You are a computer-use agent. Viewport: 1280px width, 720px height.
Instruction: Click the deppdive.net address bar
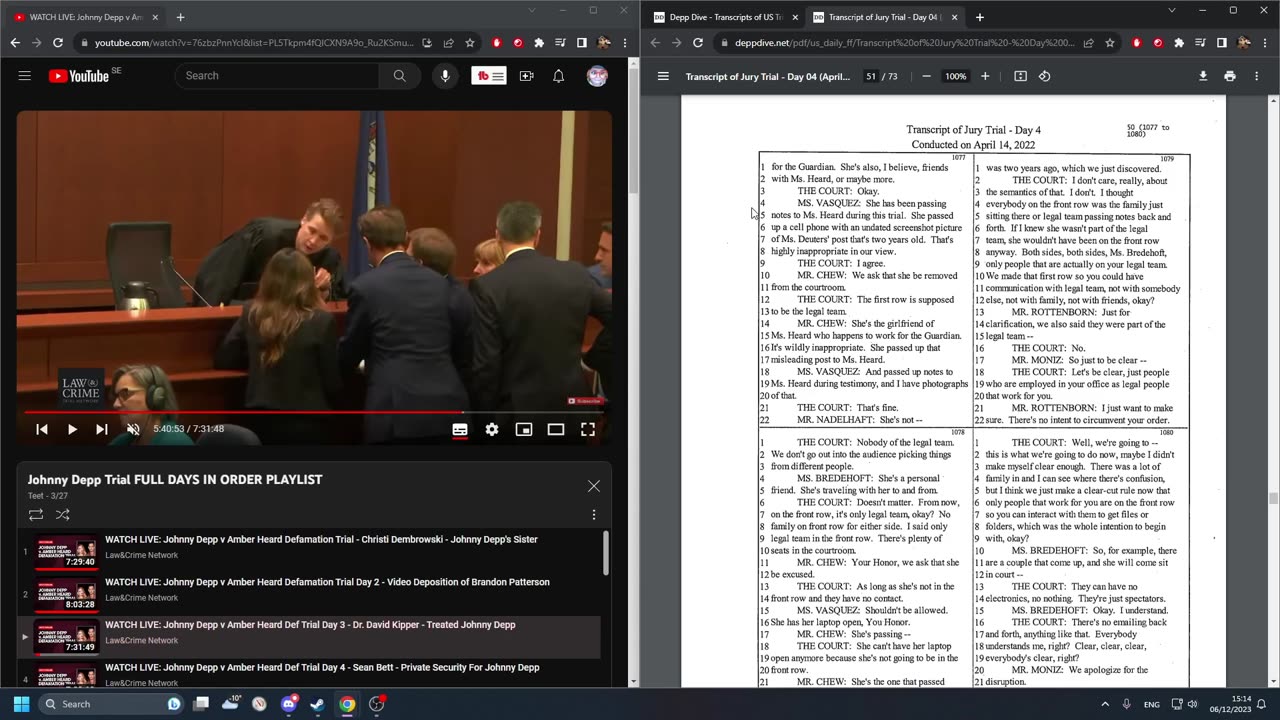(x=905, y=43)
